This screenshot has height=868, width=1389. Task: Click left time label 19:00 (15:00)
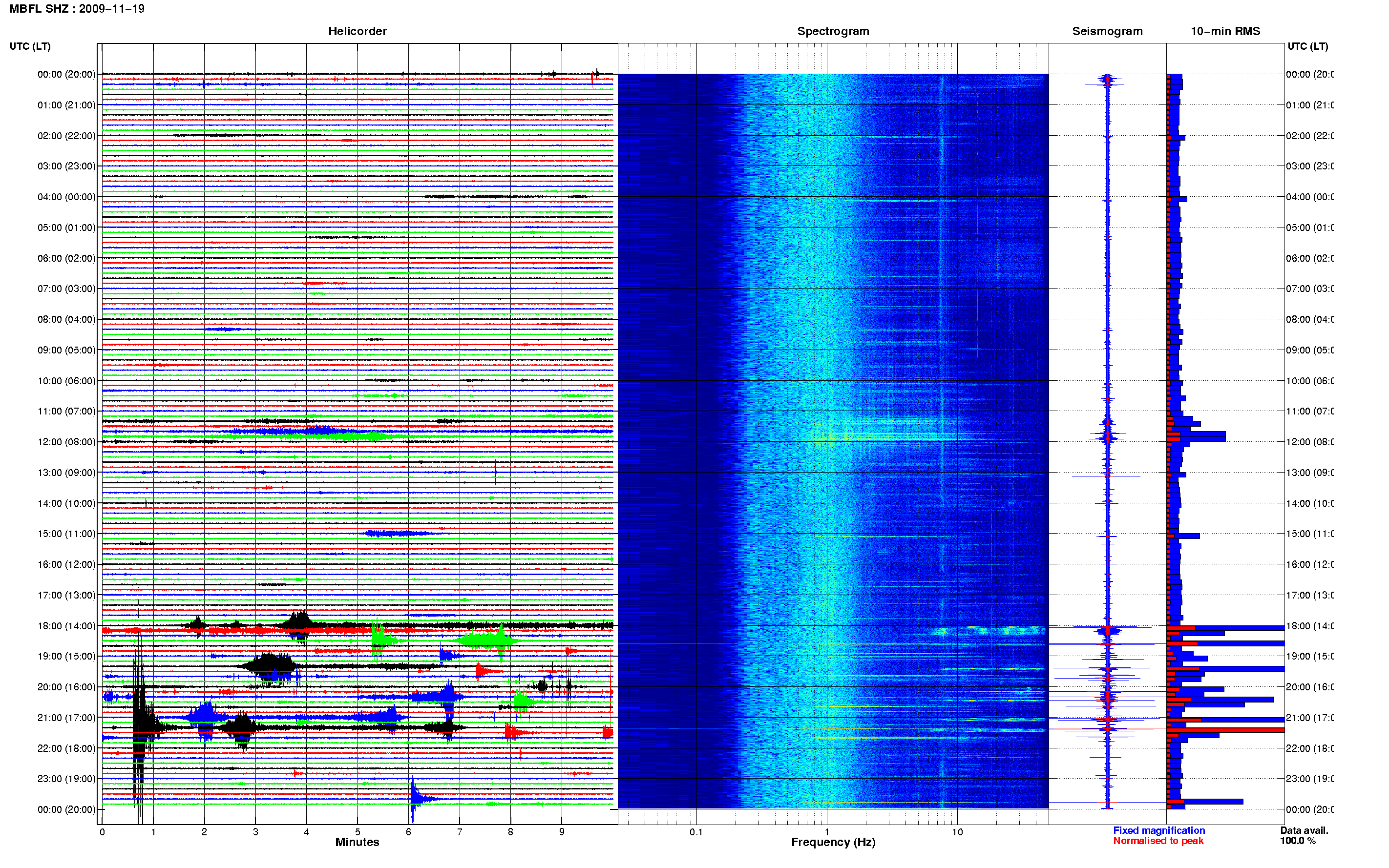coord(66,656)
